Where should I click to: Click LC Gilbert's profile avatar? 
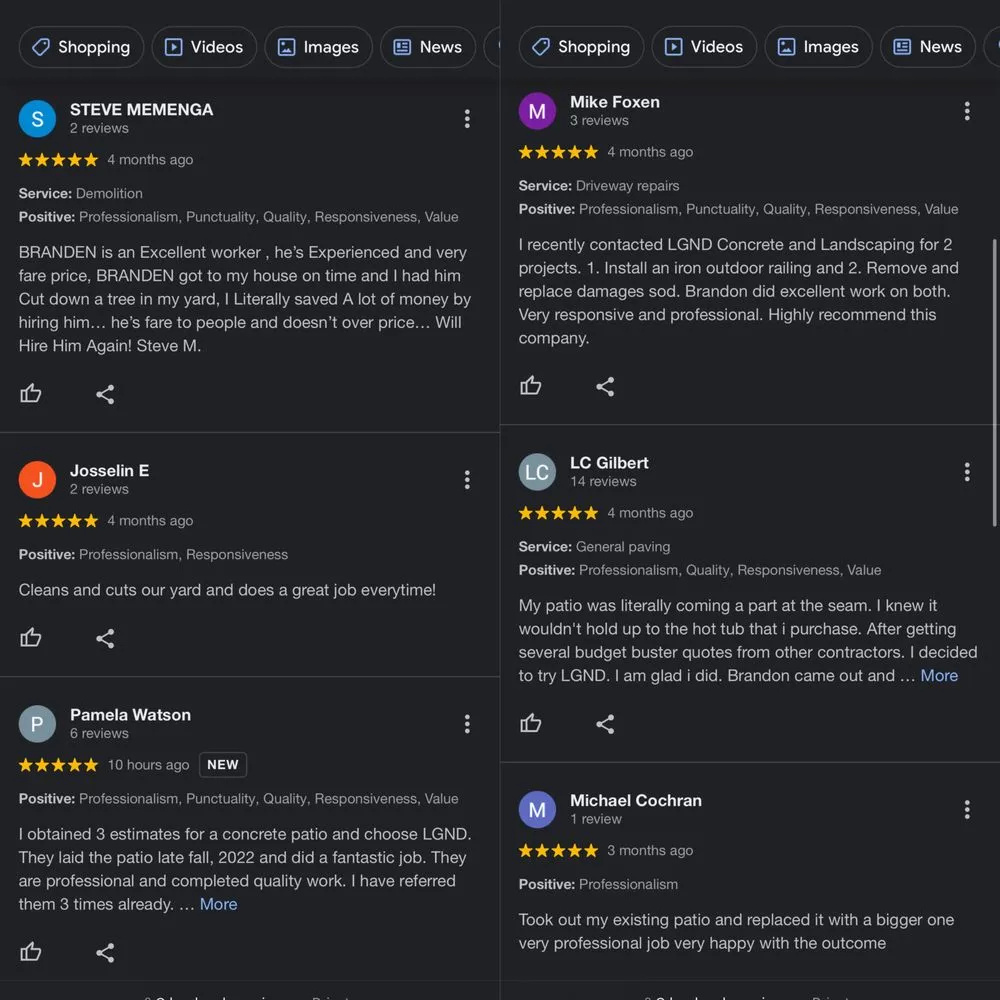[537, 472]
